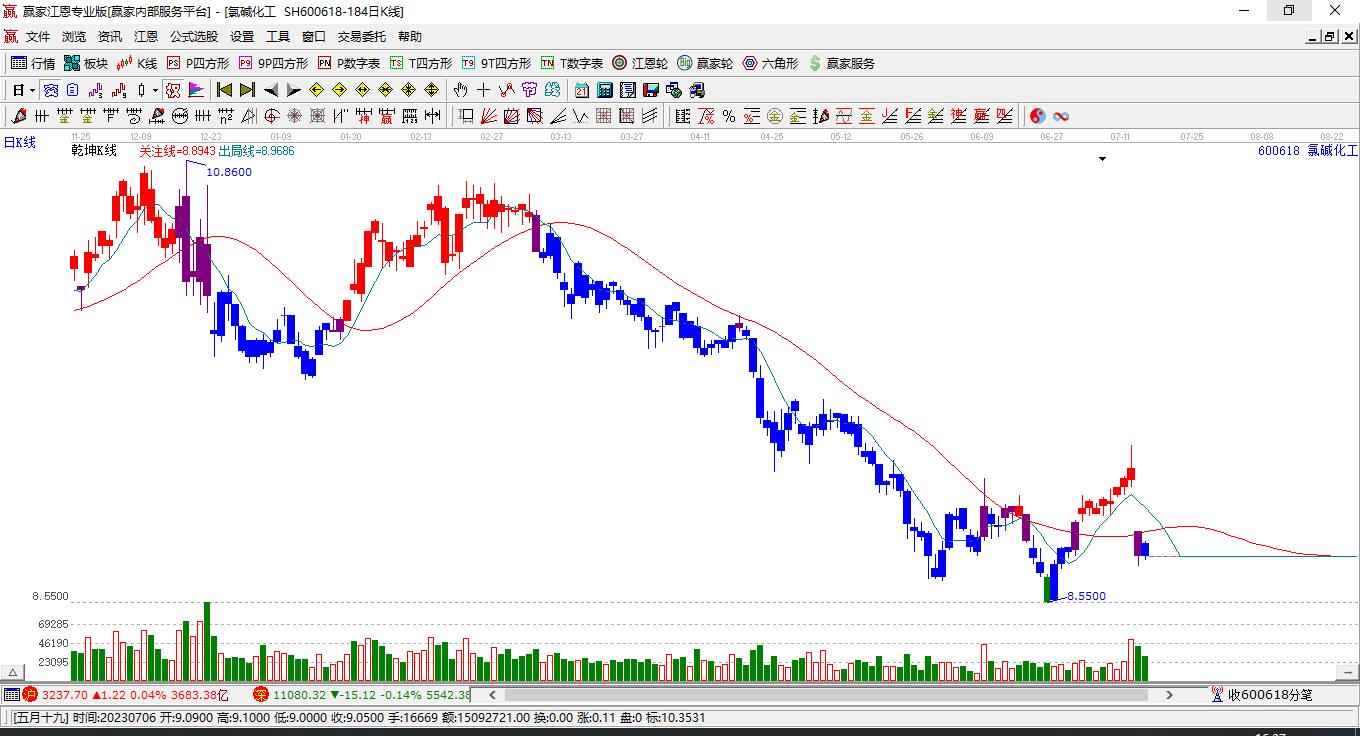Screen dimensions: 1360x736
Task: Select the crosshair cursor tool
Action: click(x=483, y=90)
